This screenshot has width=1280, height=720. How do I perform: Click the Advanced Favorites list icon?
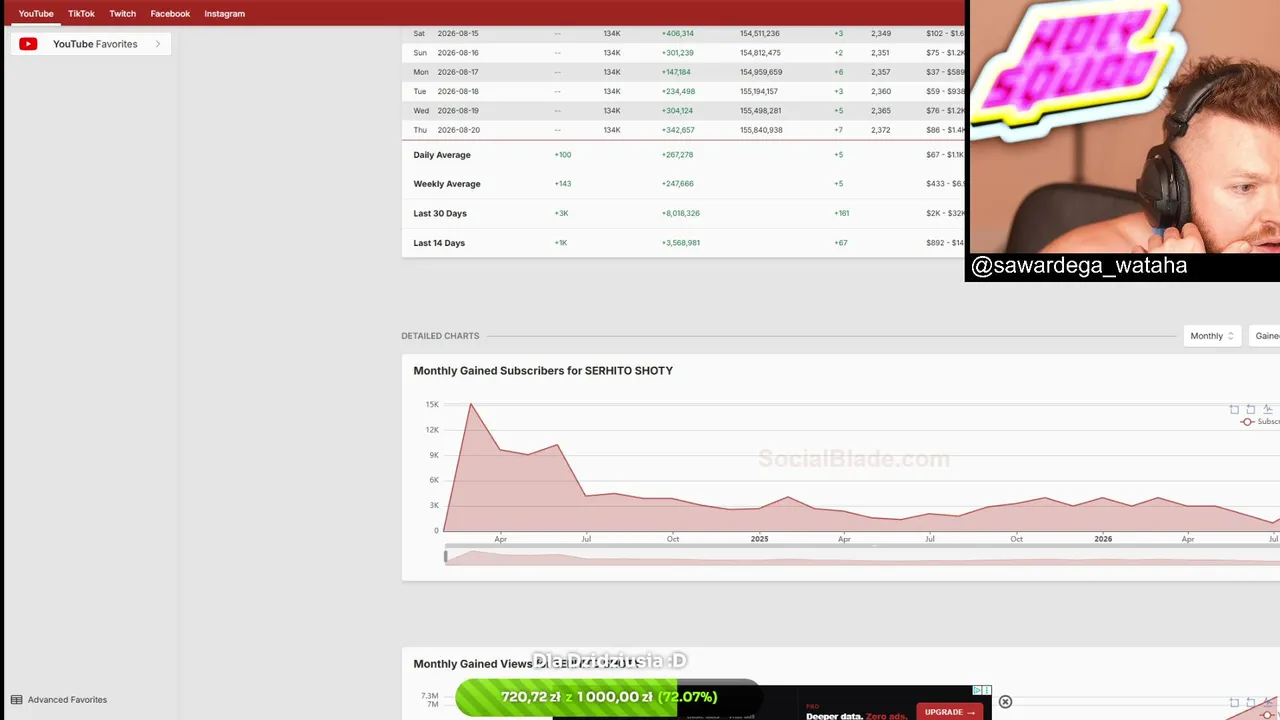16,700
